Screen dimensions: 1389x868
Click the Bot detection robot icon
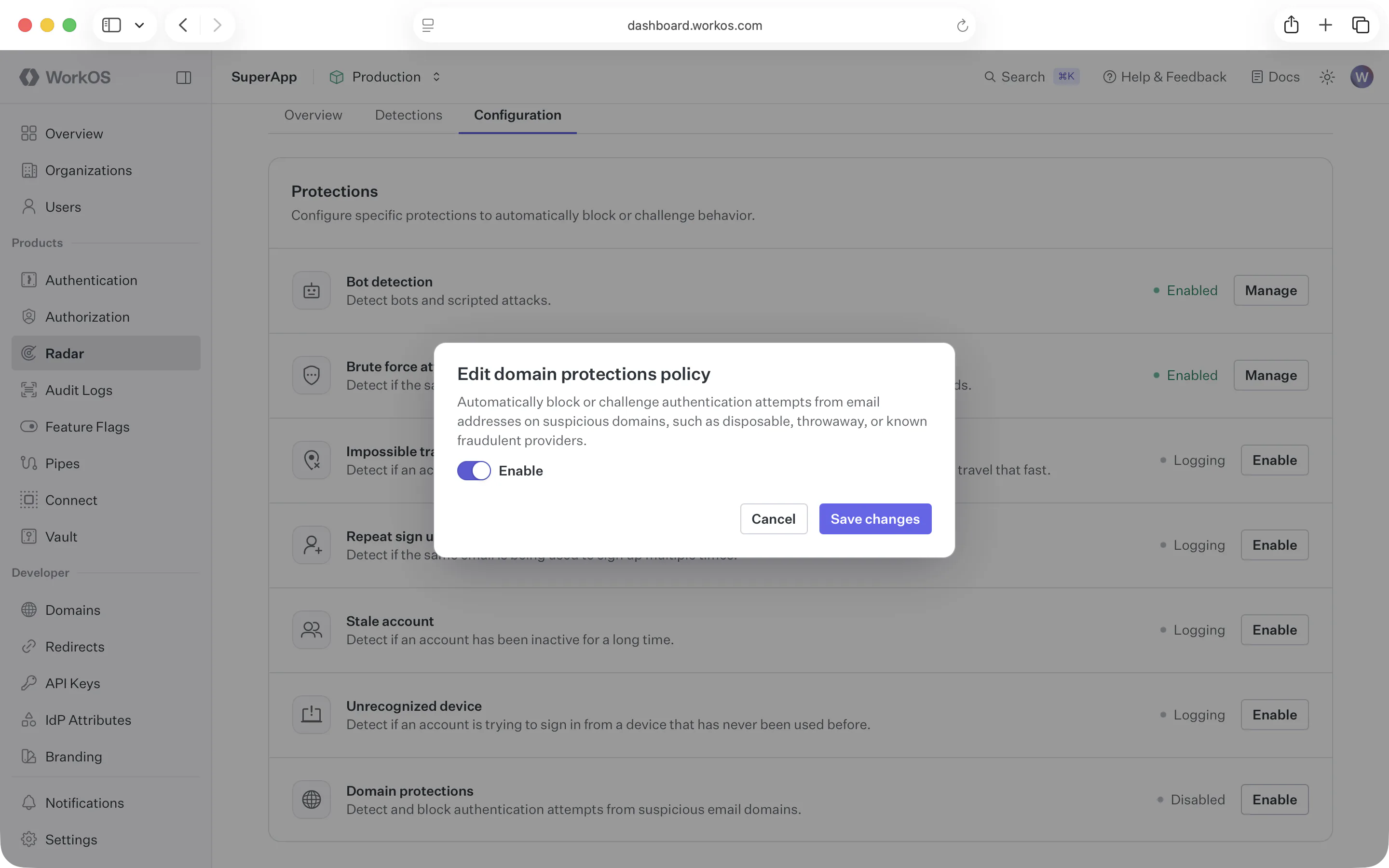click(311, 290)
